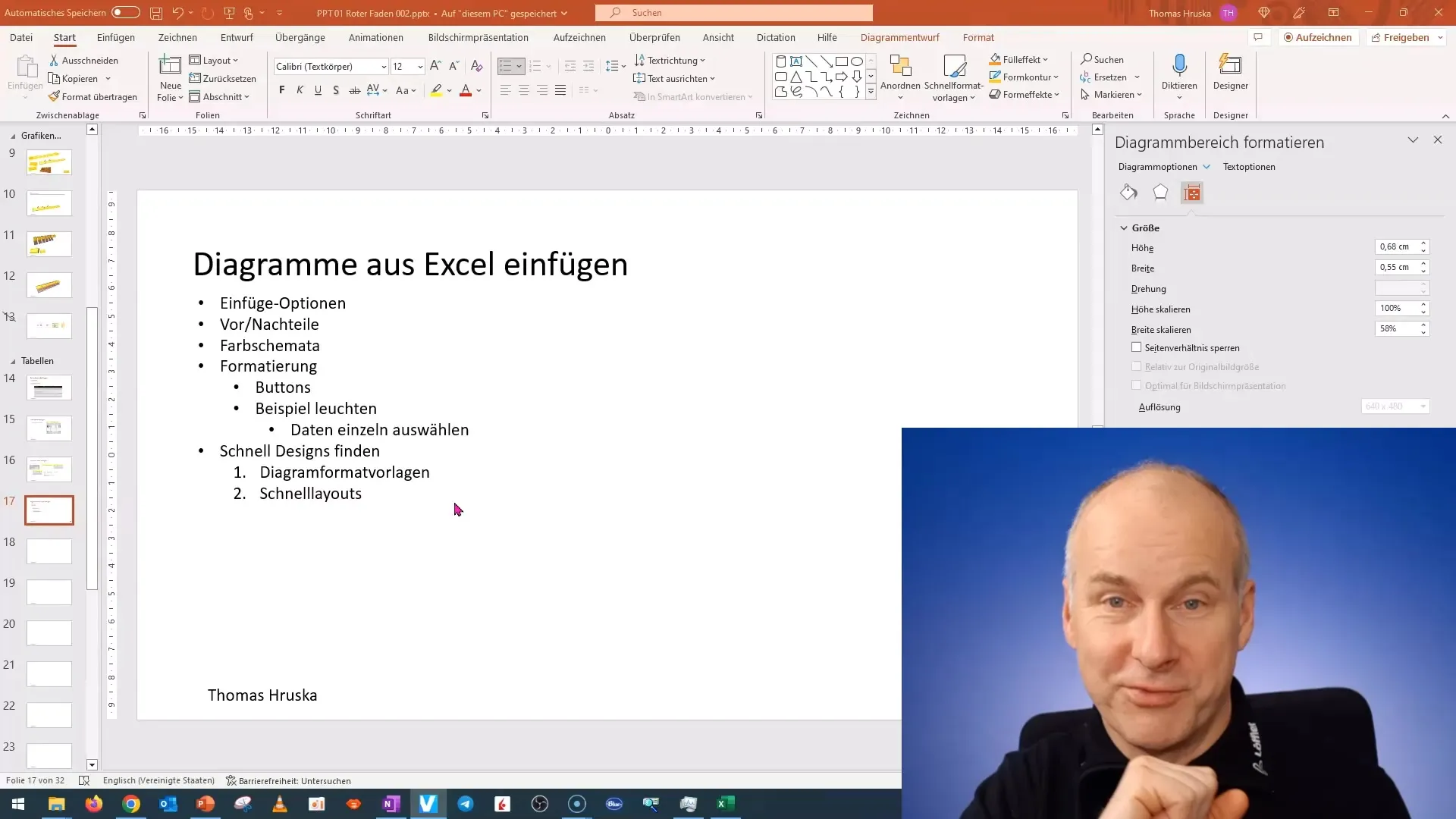The height and width of the screenshot is (819, 1456).
Task: Enable Optimal für Bildschirmpräsentation checkbox
Action: click(1136, 385)
